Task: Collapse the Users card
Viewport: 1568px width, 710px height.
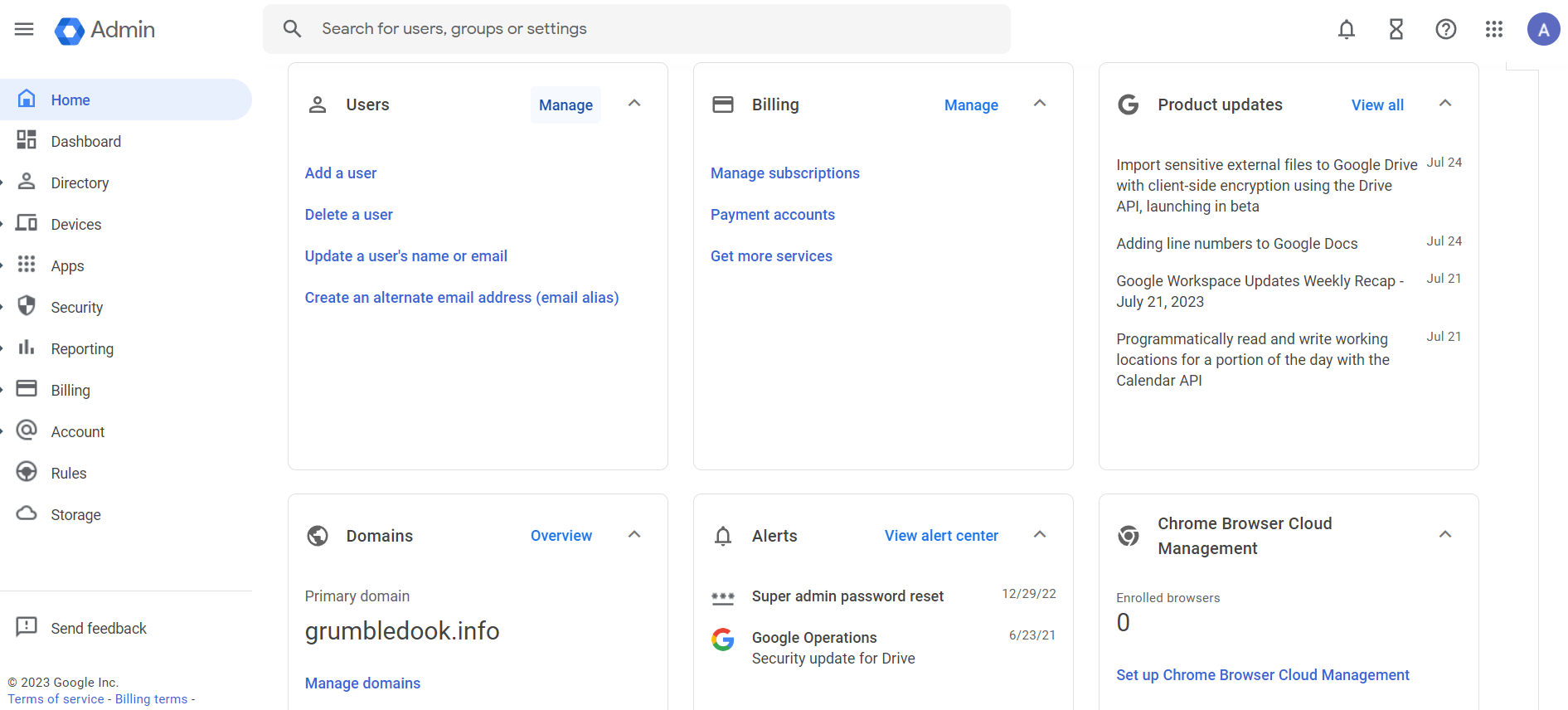Action: click(x=634, y=104)
